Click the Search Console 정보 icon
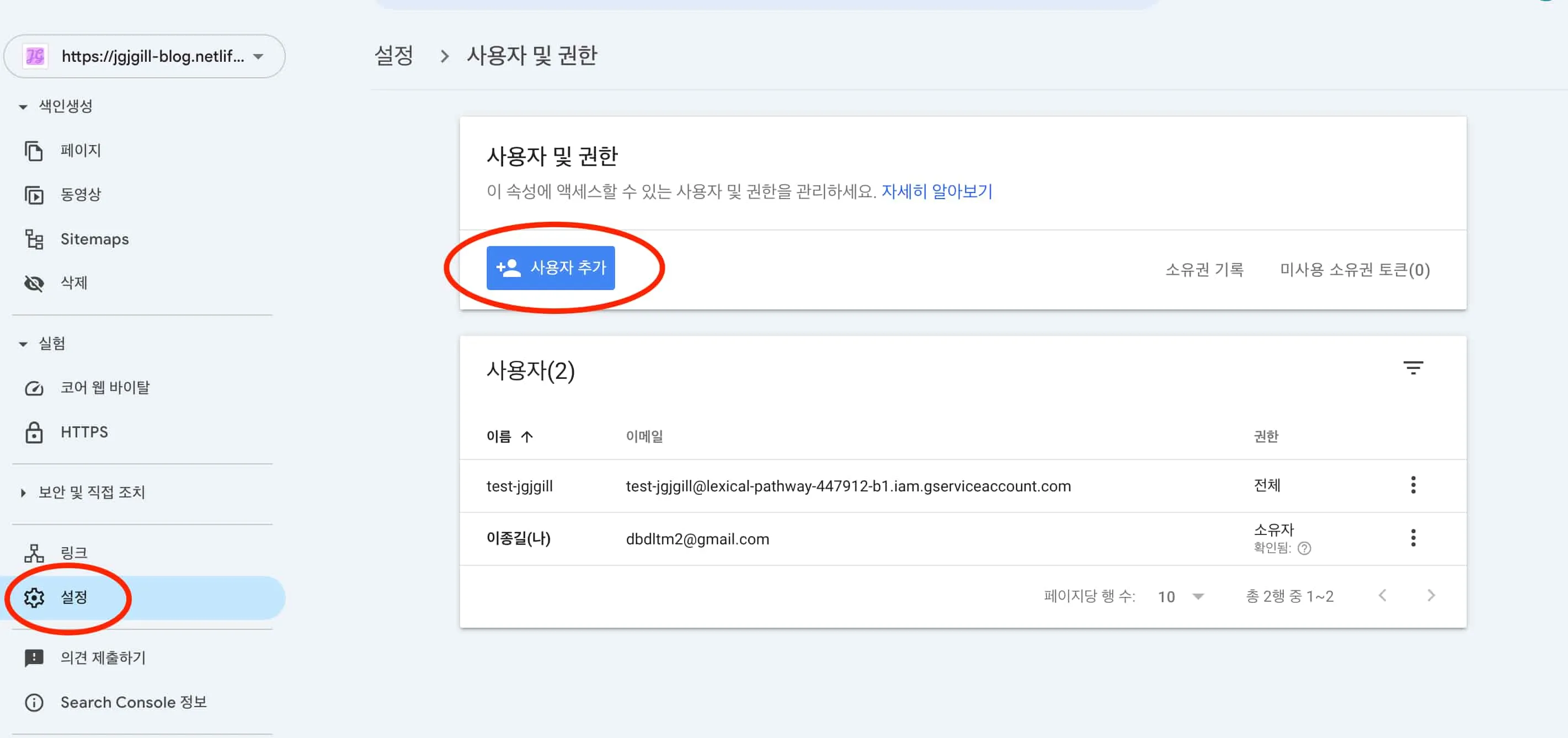Screen dimensions: 1568x738 point(35,702)
